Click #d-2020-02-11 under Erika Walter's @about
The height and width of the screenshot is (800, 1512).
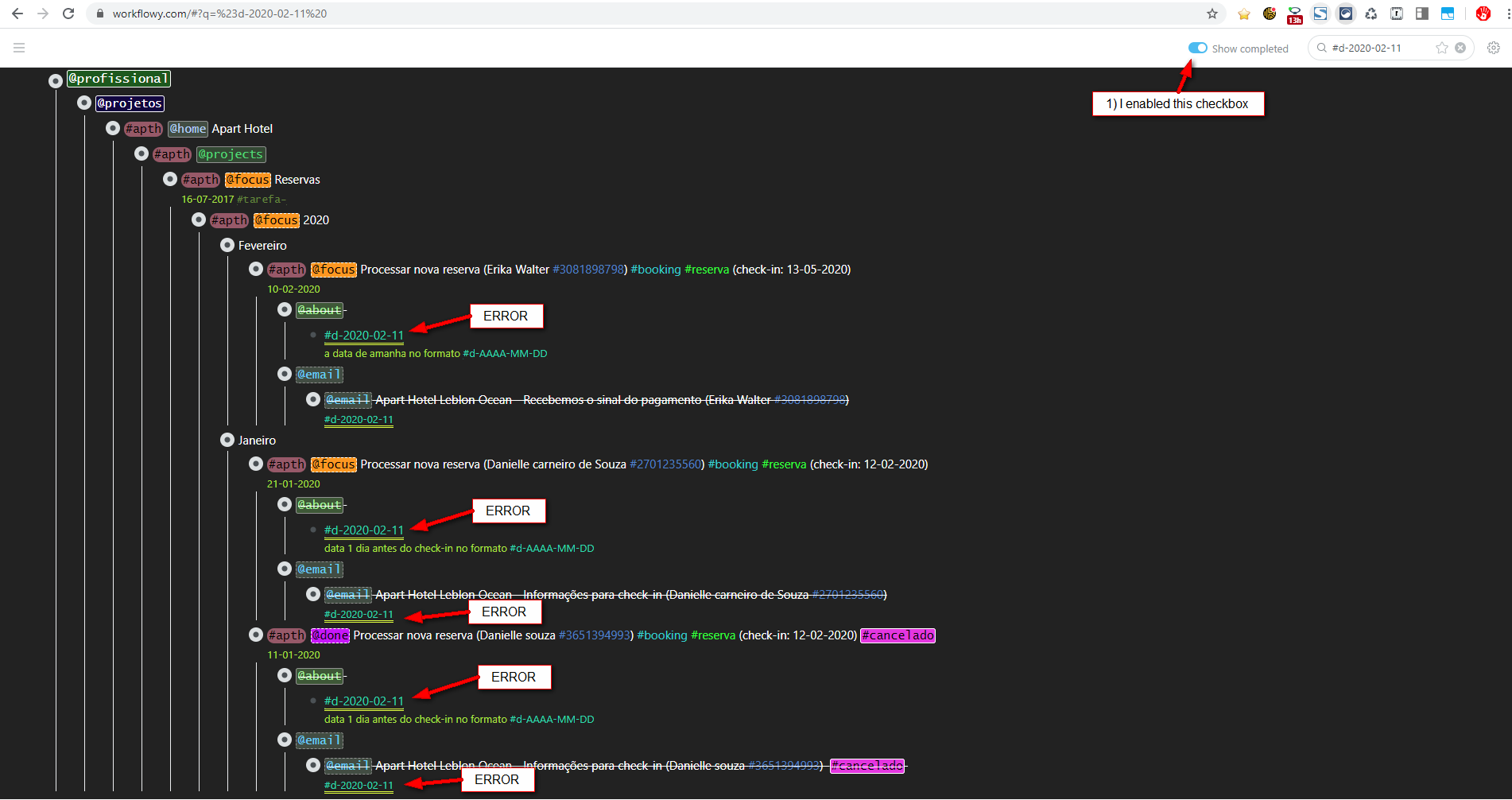pos(364,336)
